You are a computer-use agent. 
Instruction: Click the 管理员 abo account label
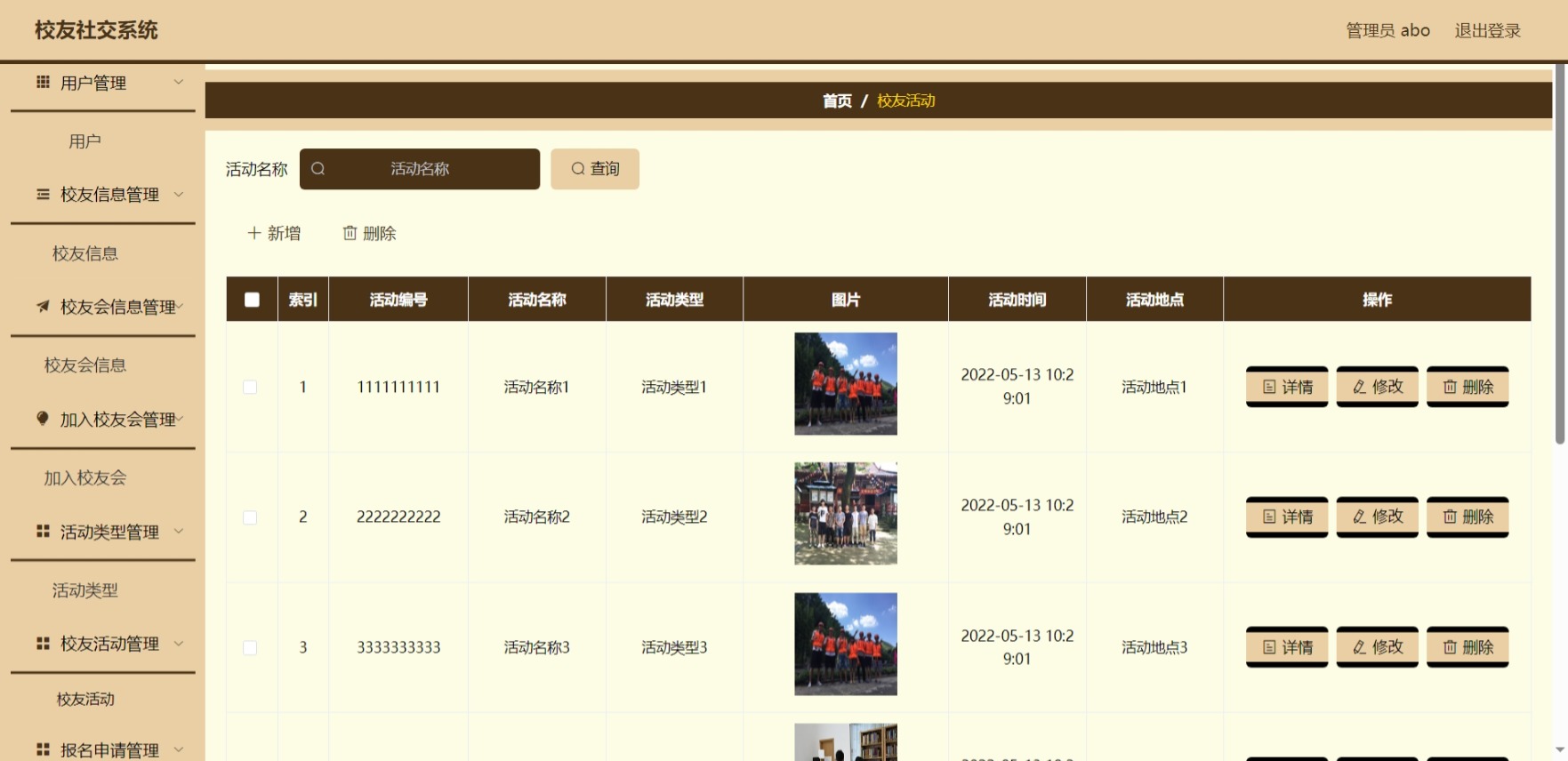[x=1387, y=30]
